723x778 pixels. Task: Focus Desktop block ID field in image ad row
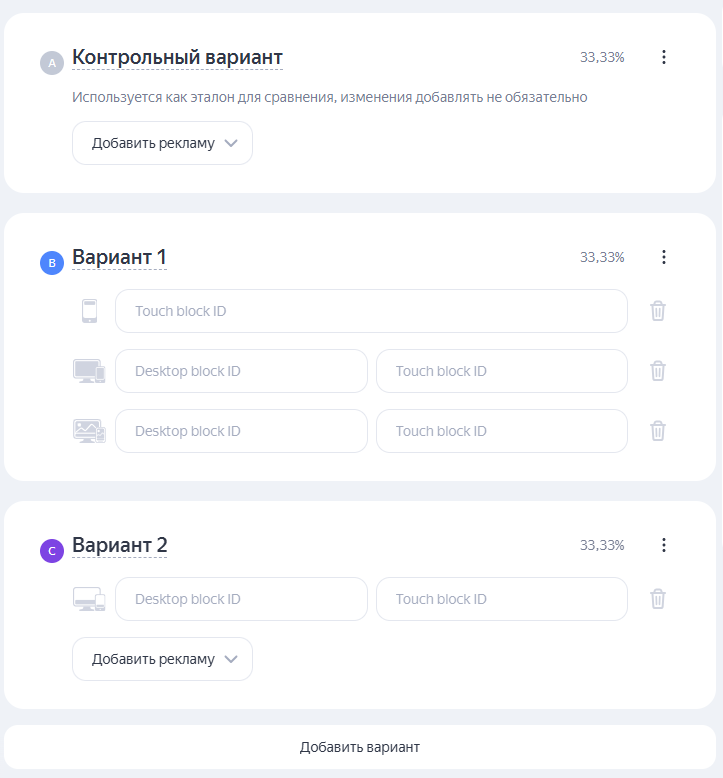pyautogui.click(x=241, y=431)
